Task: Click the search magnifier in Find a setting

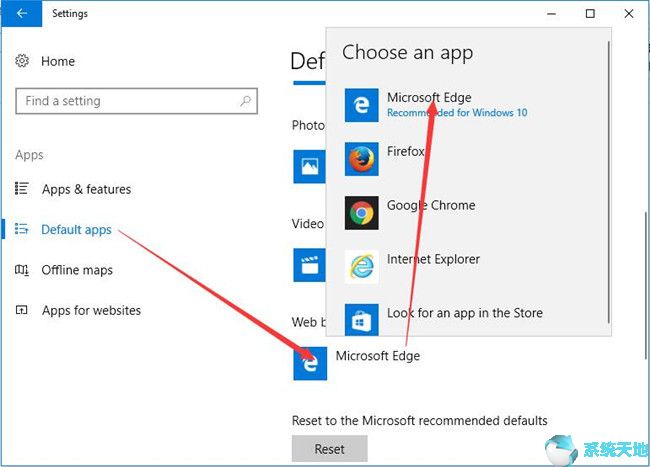Action: coord(245,101)
